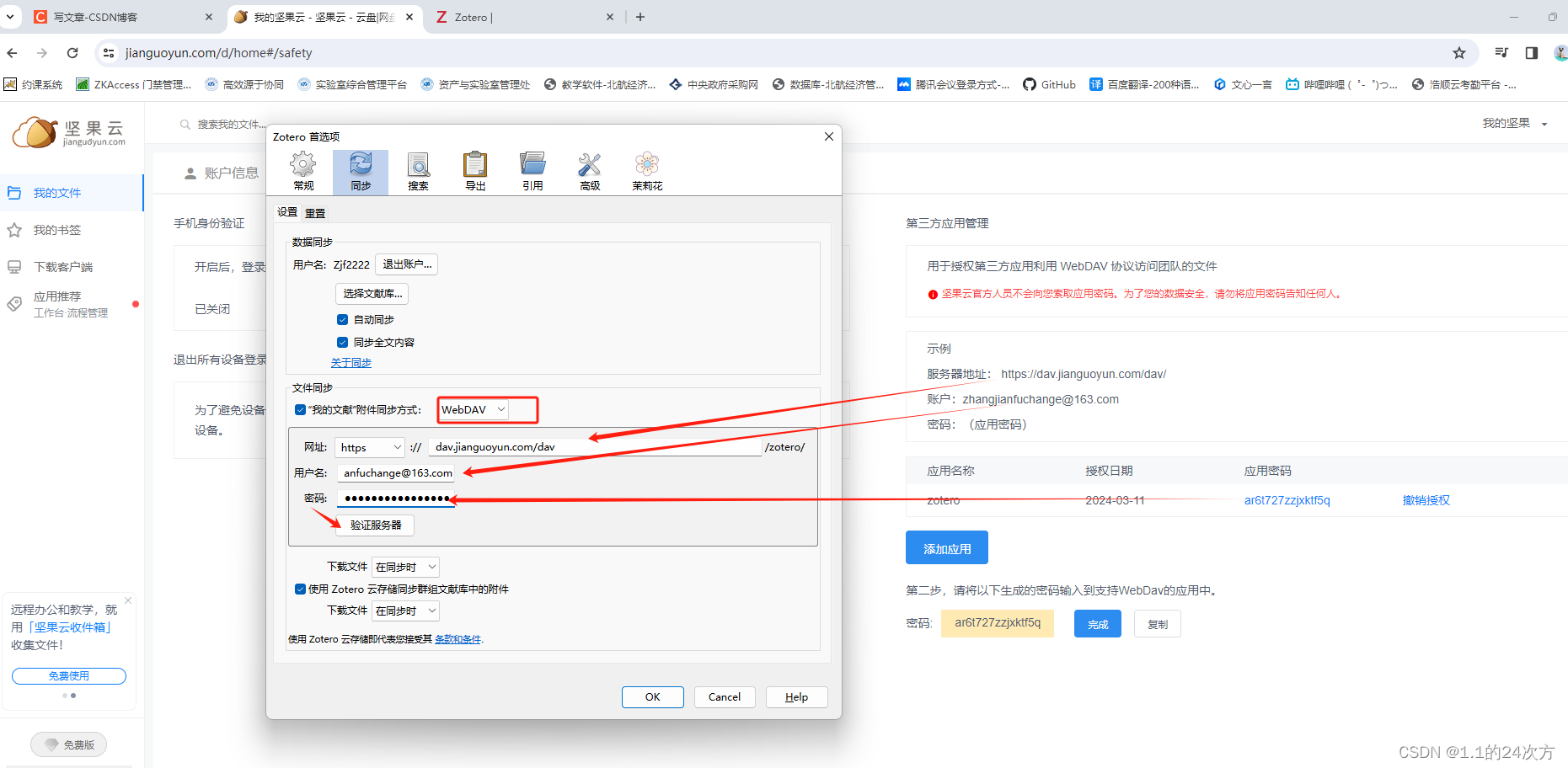View site information icon in address bar
This screenshot has height=768, width=1568.
[109, 53]
